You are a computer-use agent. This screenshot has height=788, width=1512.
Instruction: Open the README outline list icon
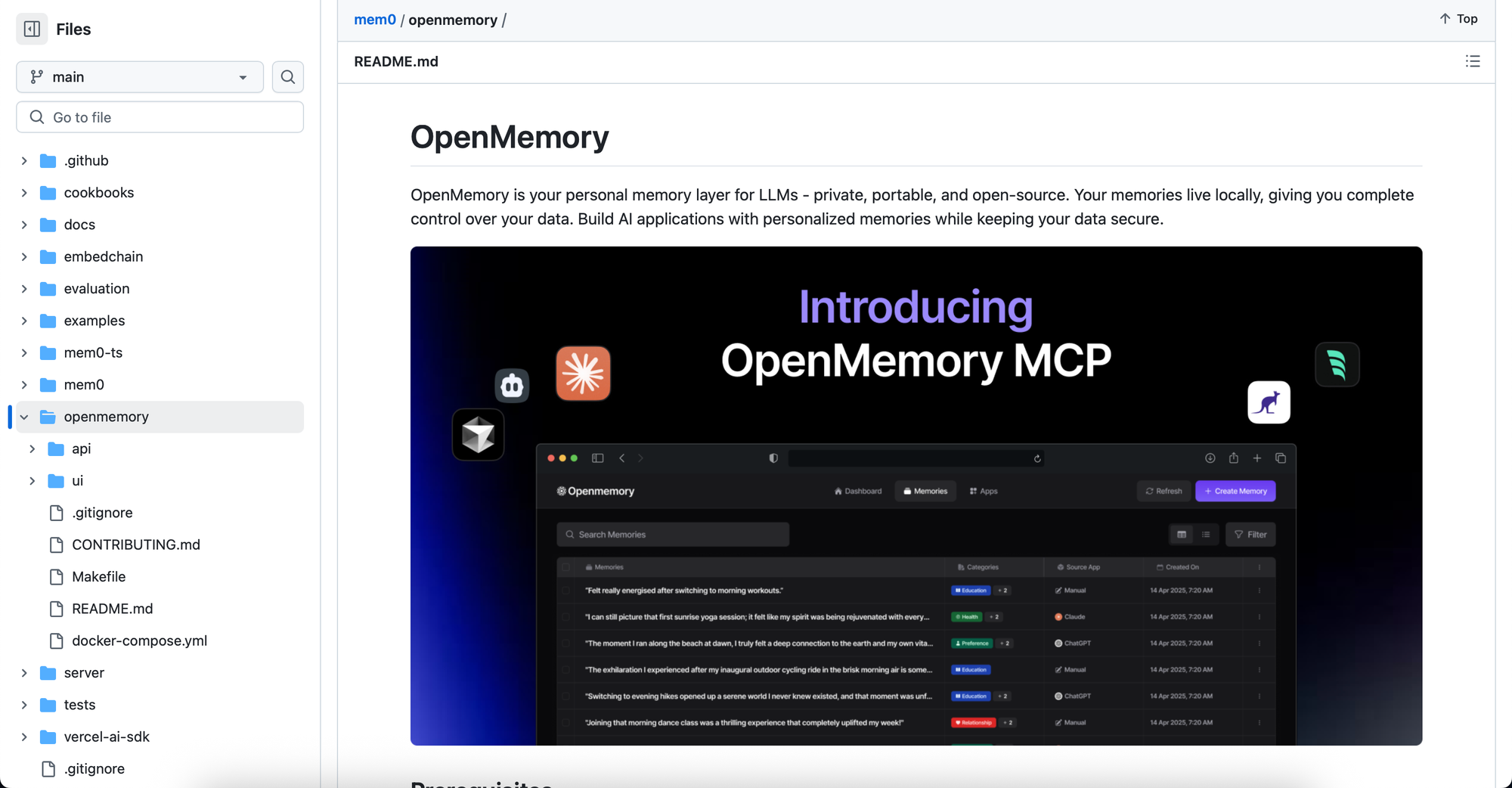(x=1472, y=61)
